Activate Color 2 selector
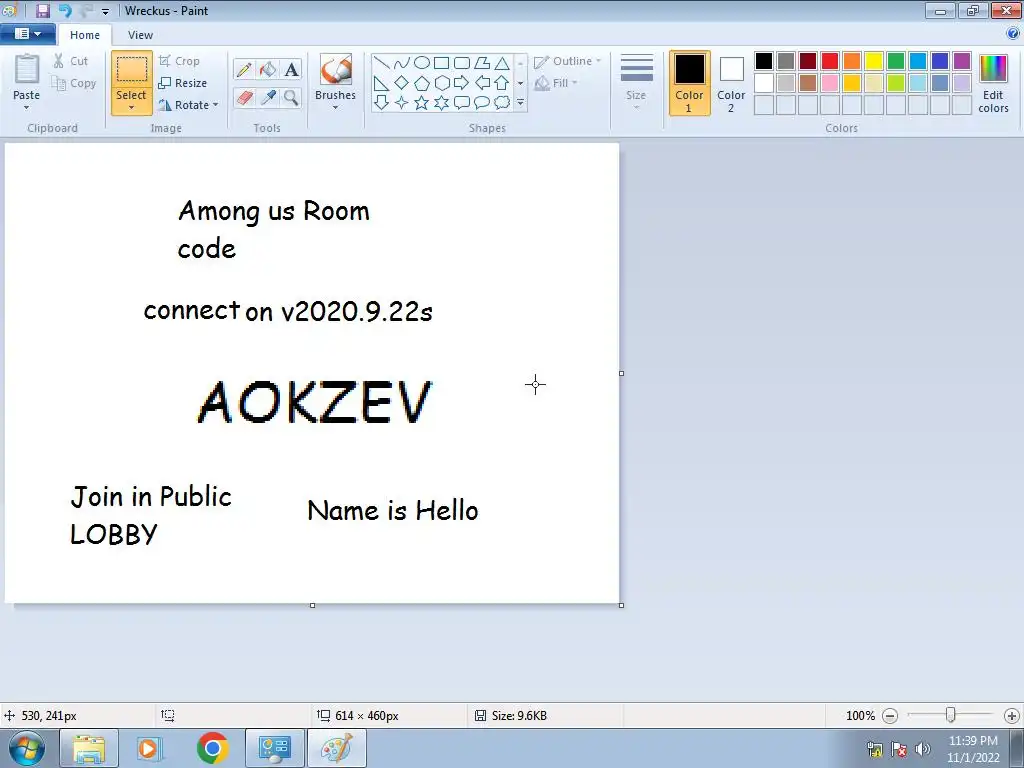This screenshot has width=1024, height=768. coord(731,83)
